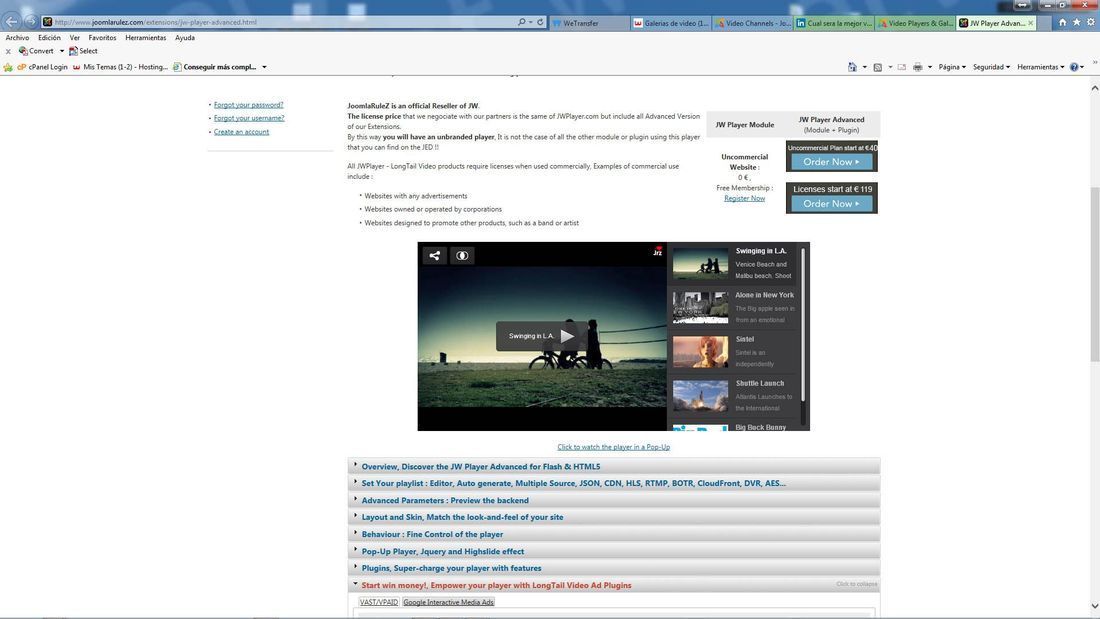Expand Advanced Parameters : Preview the backend

(614, 500)
